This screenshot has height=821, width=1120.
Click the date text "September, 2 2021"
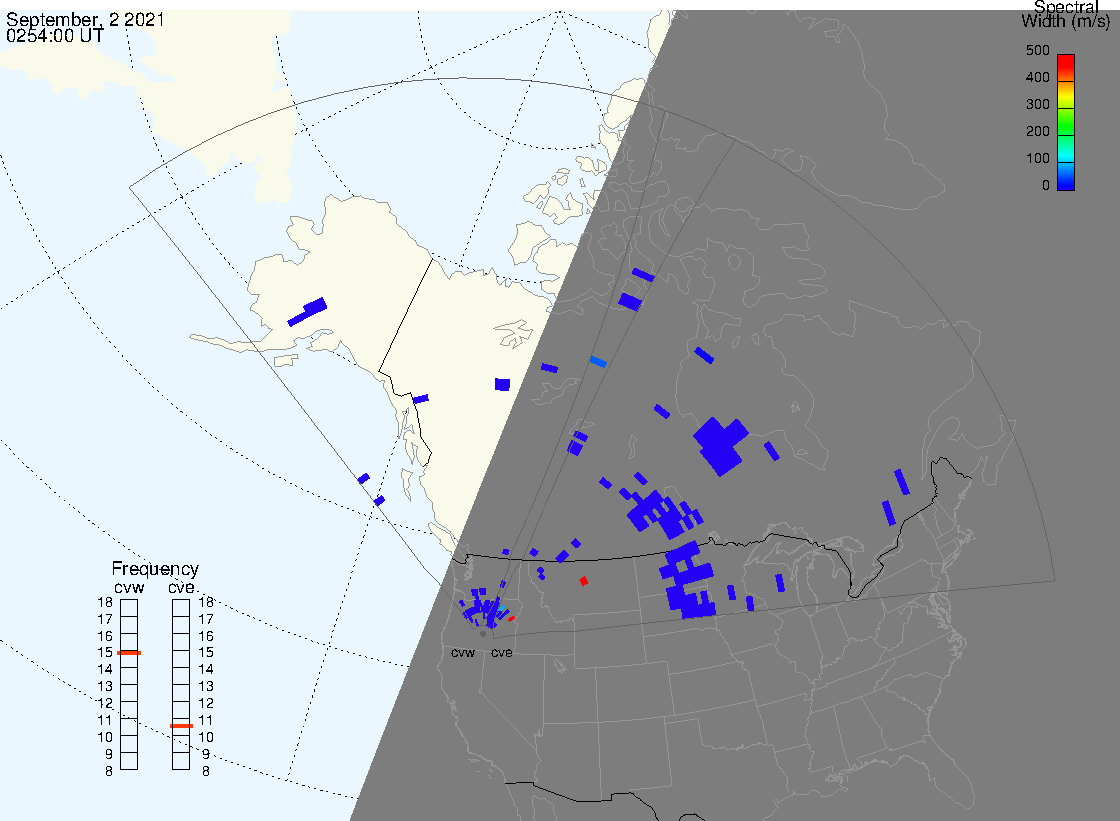[85, 19]
